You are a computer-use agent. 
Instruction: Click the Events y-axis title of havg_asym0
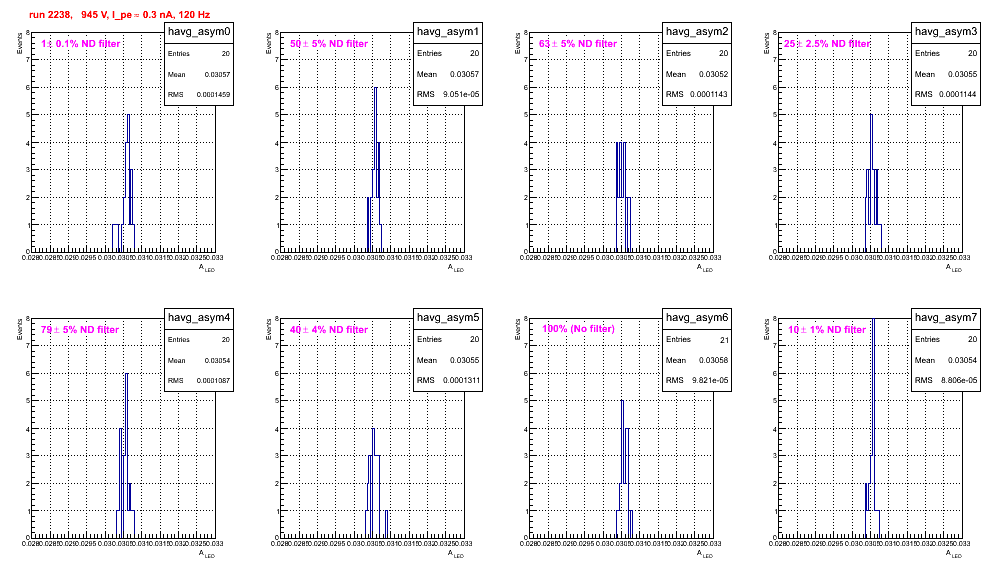click(19, 43)
